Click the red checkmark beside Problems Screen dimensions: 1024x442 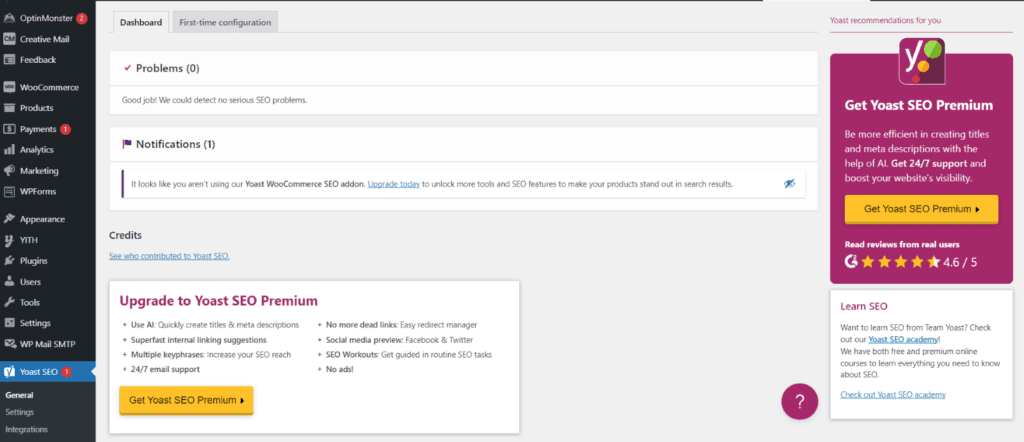(x=127, y=68)
